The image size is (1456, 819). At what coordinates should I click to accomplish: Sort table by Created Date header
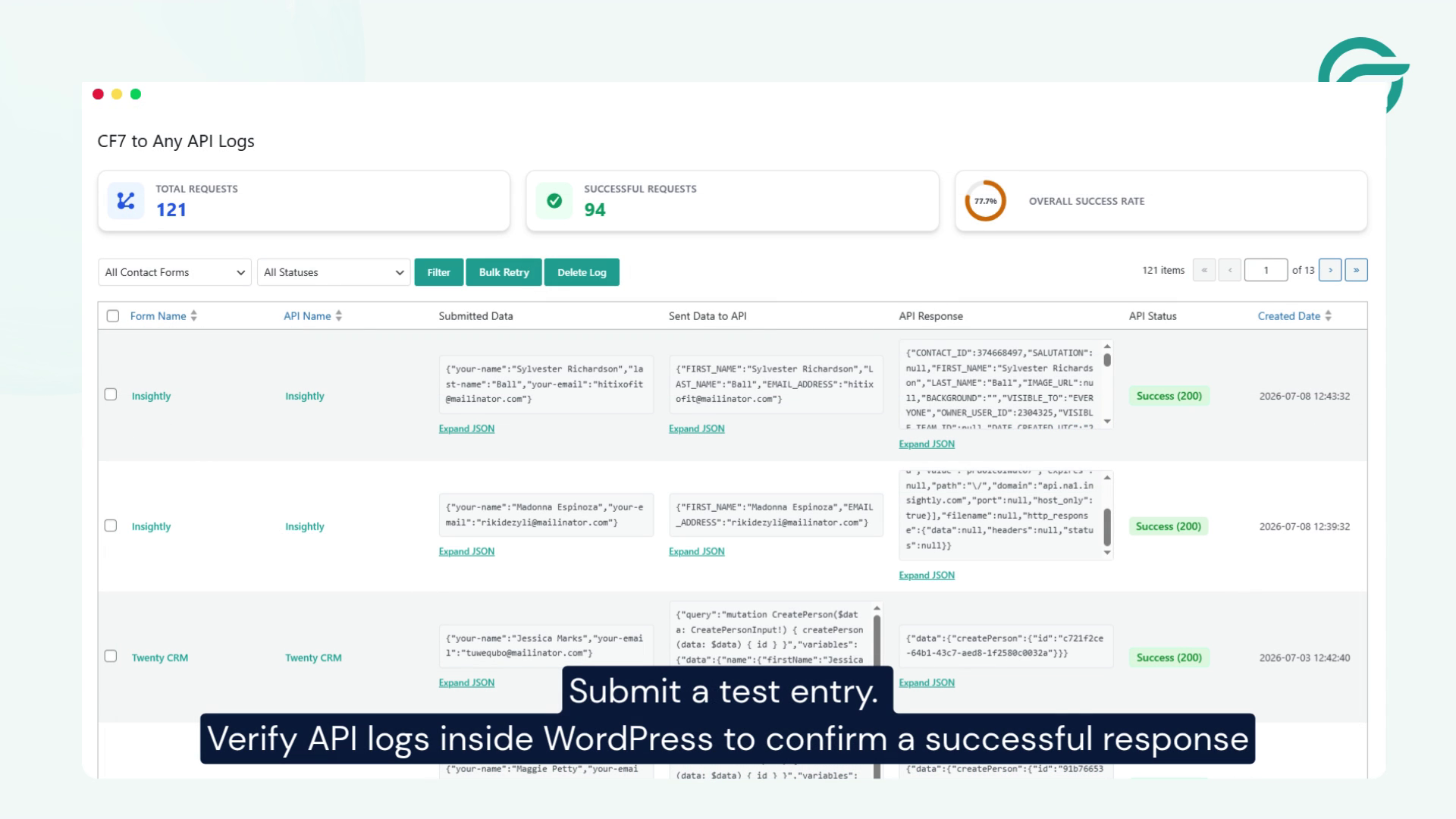click(x=1288, y=316)
